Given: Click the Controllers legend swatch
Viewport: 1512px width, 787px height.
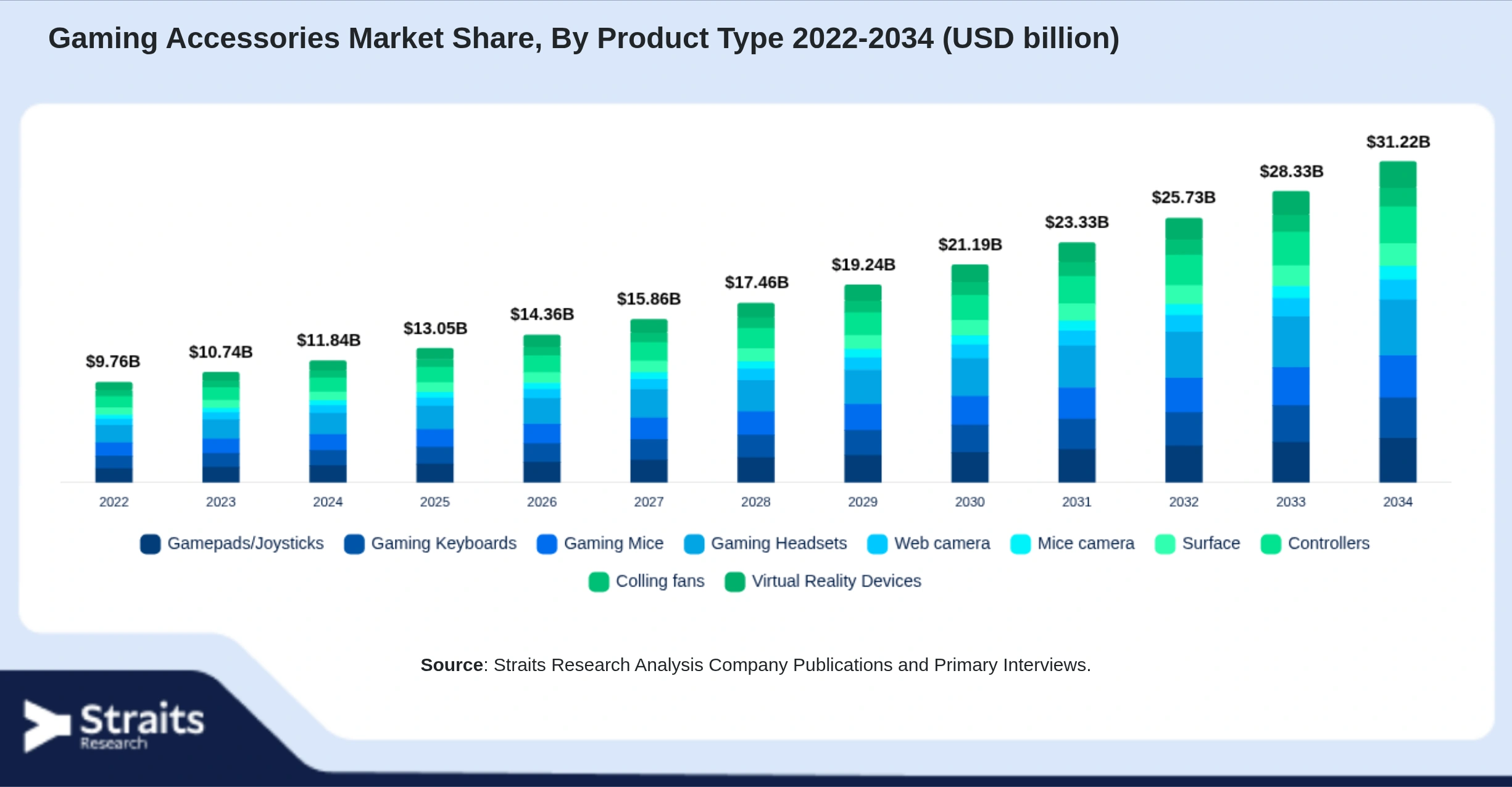Looking at the screenshot, I should point(1271,544).
